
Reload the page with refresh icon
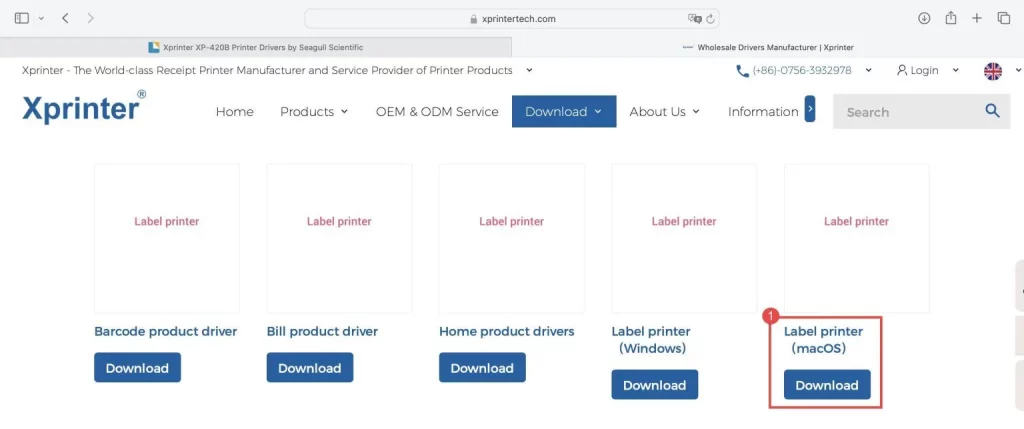710,19
